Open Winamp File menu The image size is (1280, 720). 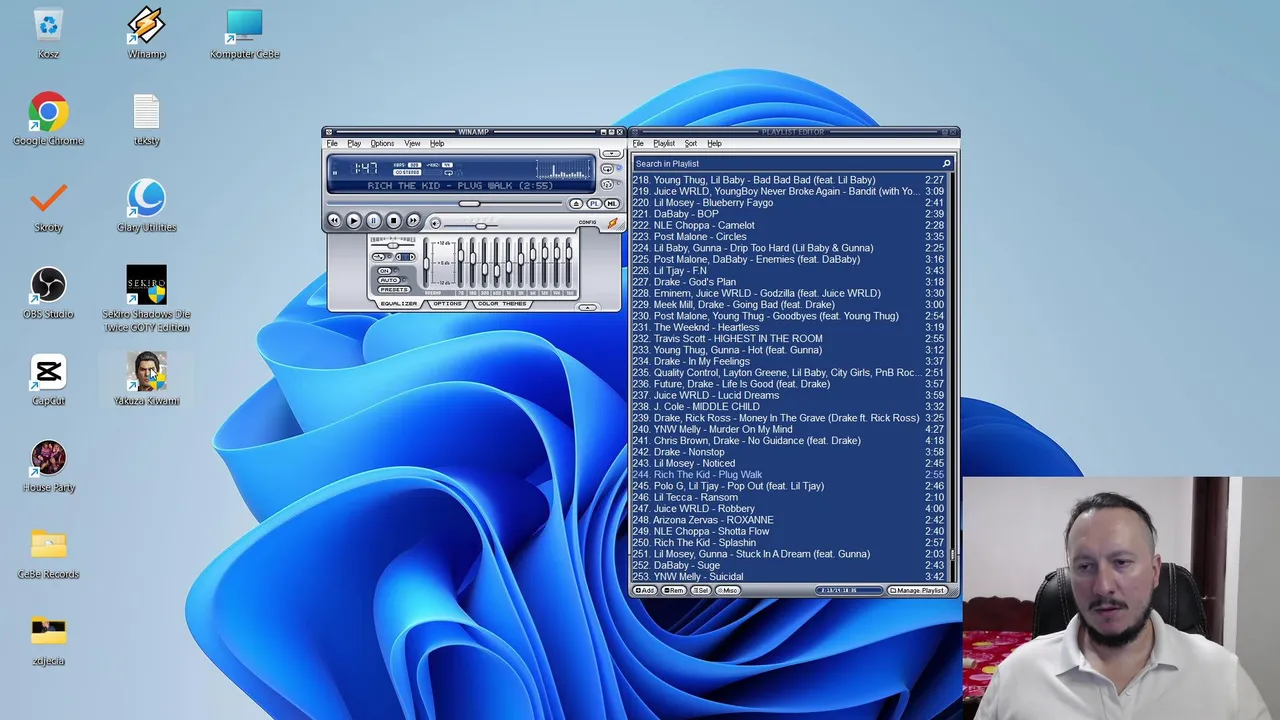(332, 143)
